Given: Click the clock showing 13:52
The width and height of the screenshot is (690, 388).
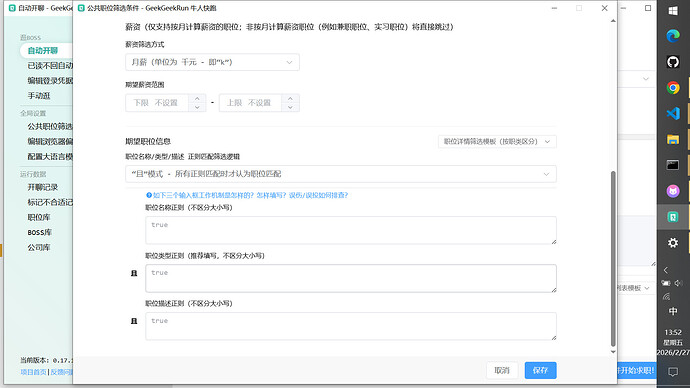Looking at the screenshot, I should pyautogui.click(x=673, y=333).
